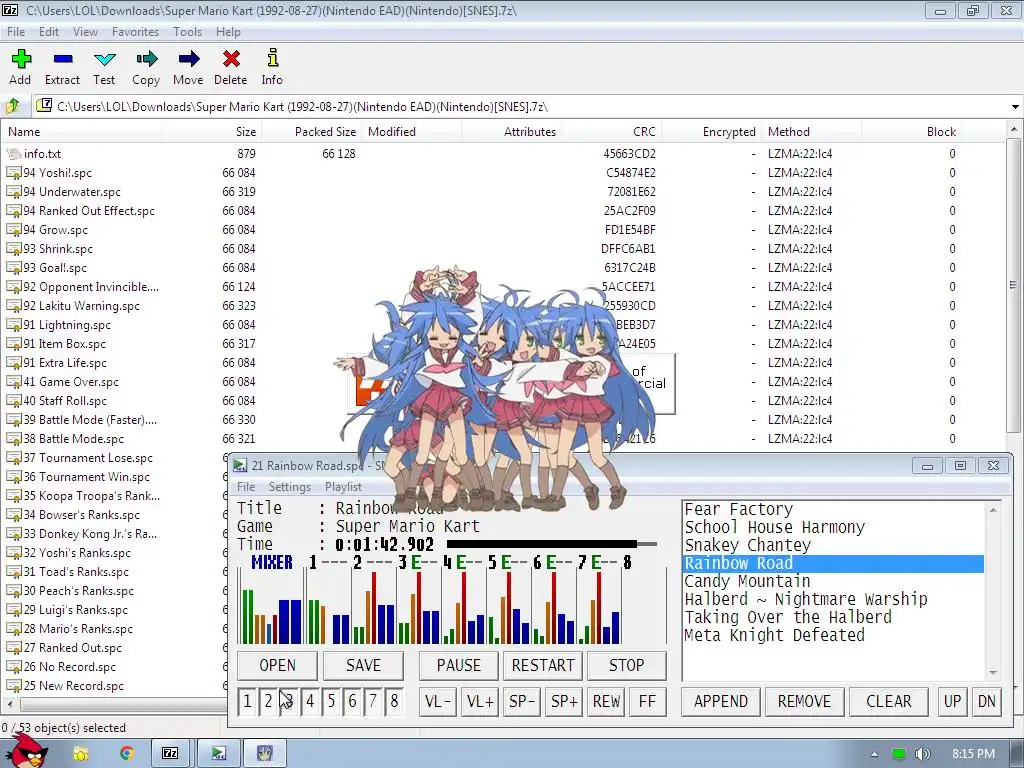Click the song time progress bar
This screenshot has width=1024, height=768.
point(552,544)
